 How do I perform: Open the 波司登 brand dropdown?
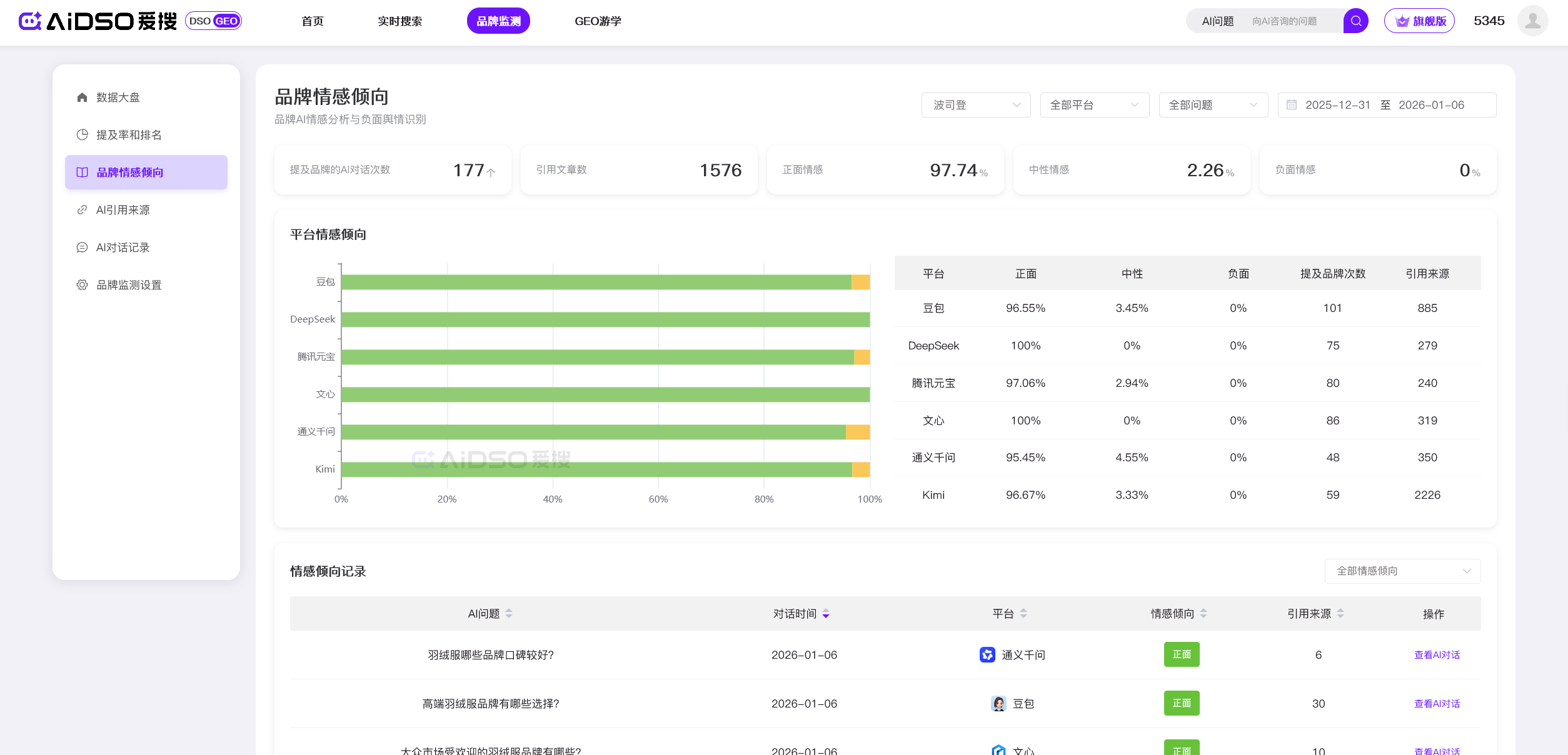(x=975, y=105)
